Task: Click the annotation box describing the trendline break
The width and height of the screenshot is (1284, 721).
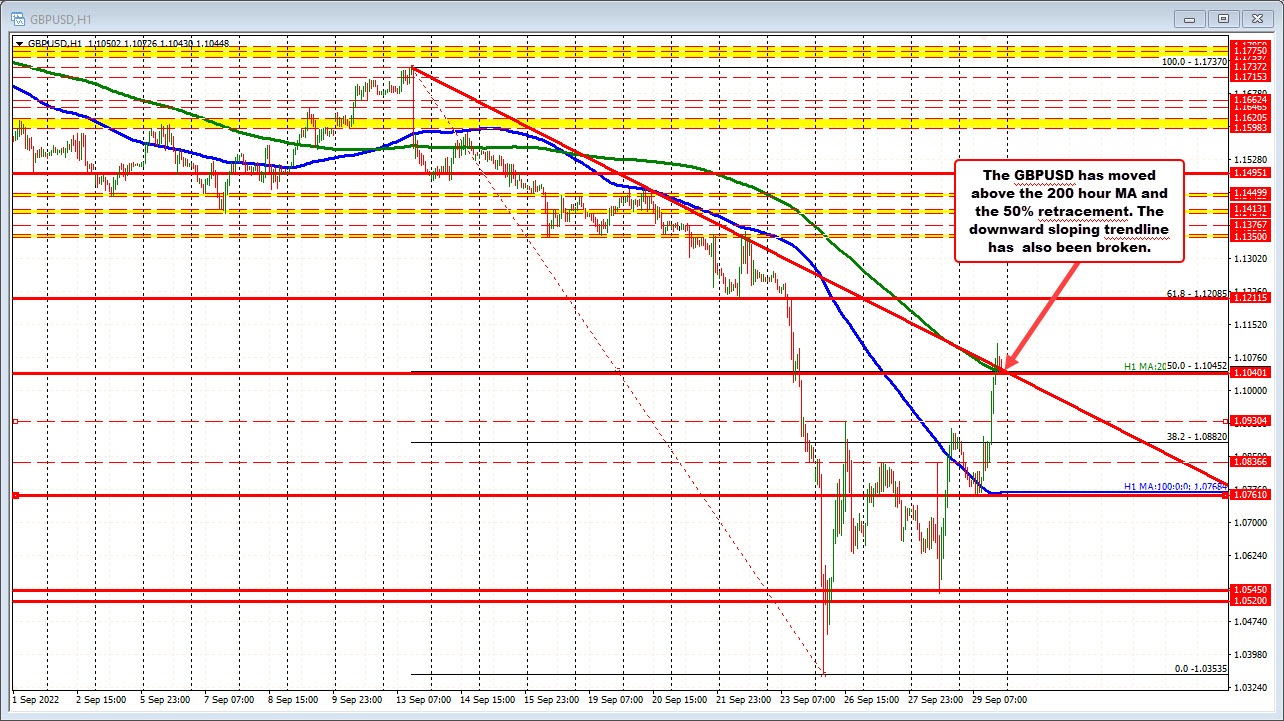Action: coord(1070,211)
